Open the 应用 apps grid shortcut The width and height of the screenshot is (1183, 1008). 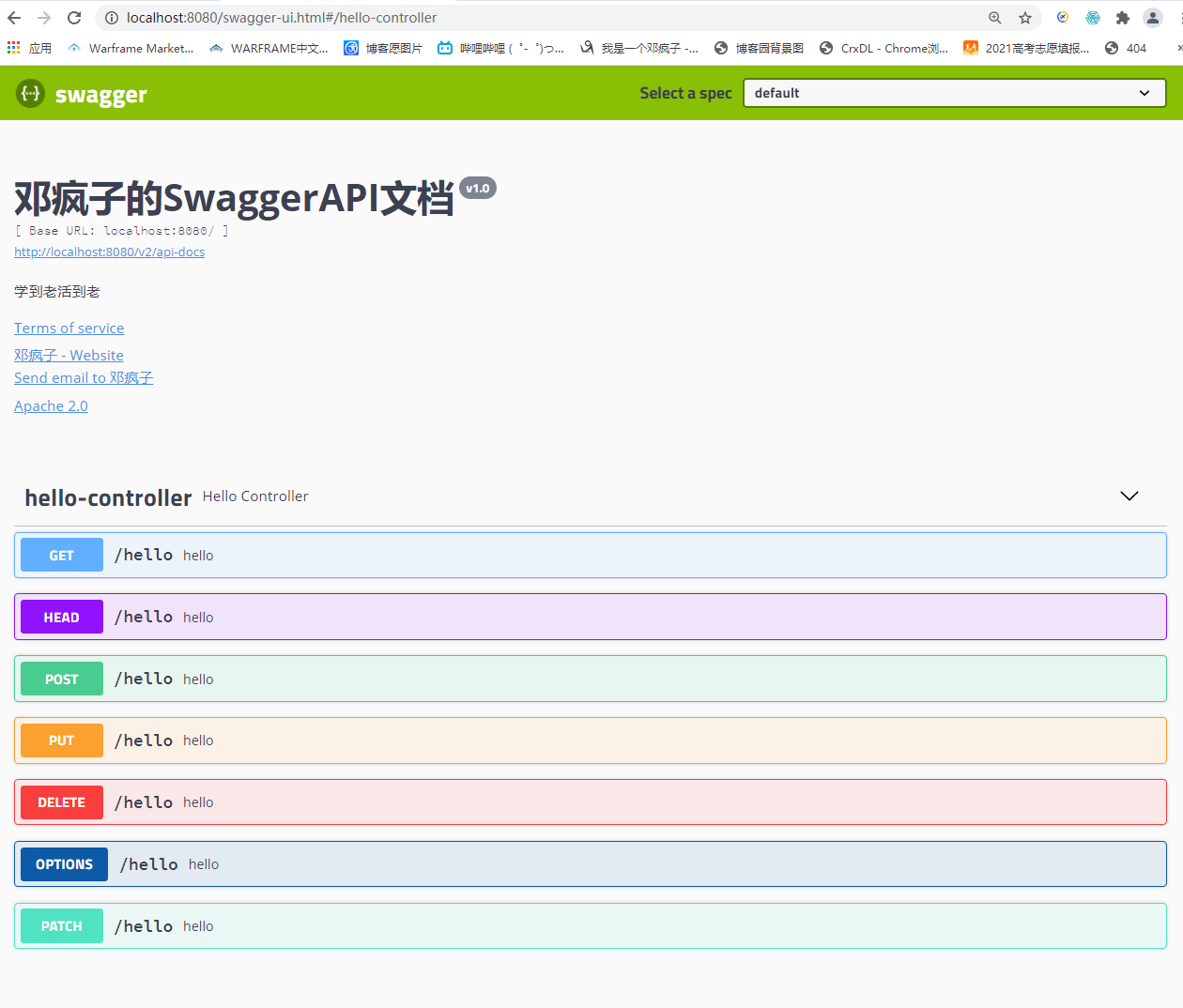tap(29, 48)
